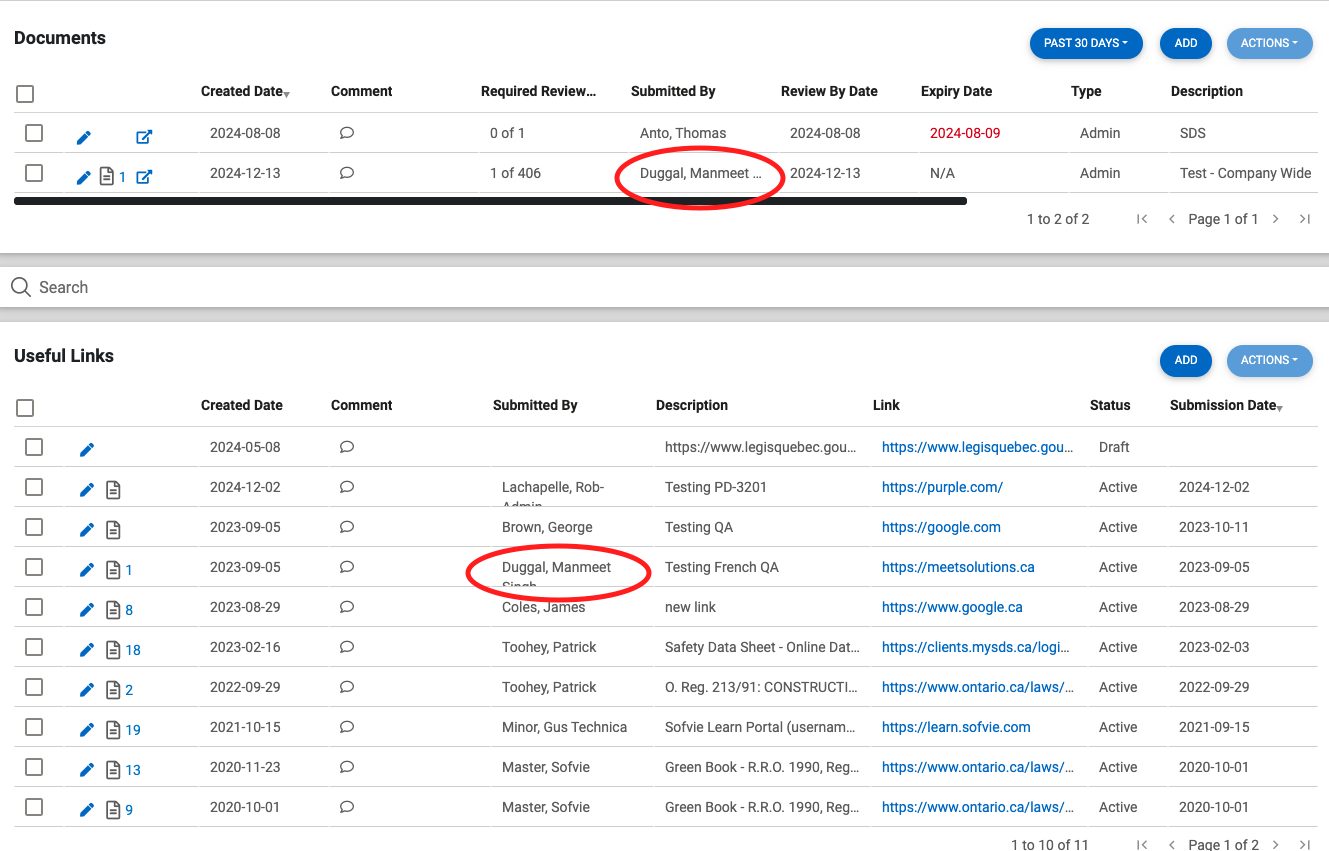This screenshot has width=1329, height=851.
Task: Open the https://meetsolutions.ca link
Action: click(958, 567)
